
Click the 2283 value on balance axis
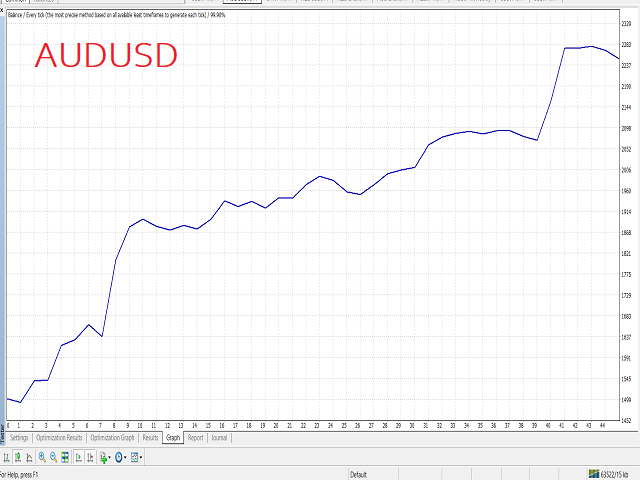626,44
